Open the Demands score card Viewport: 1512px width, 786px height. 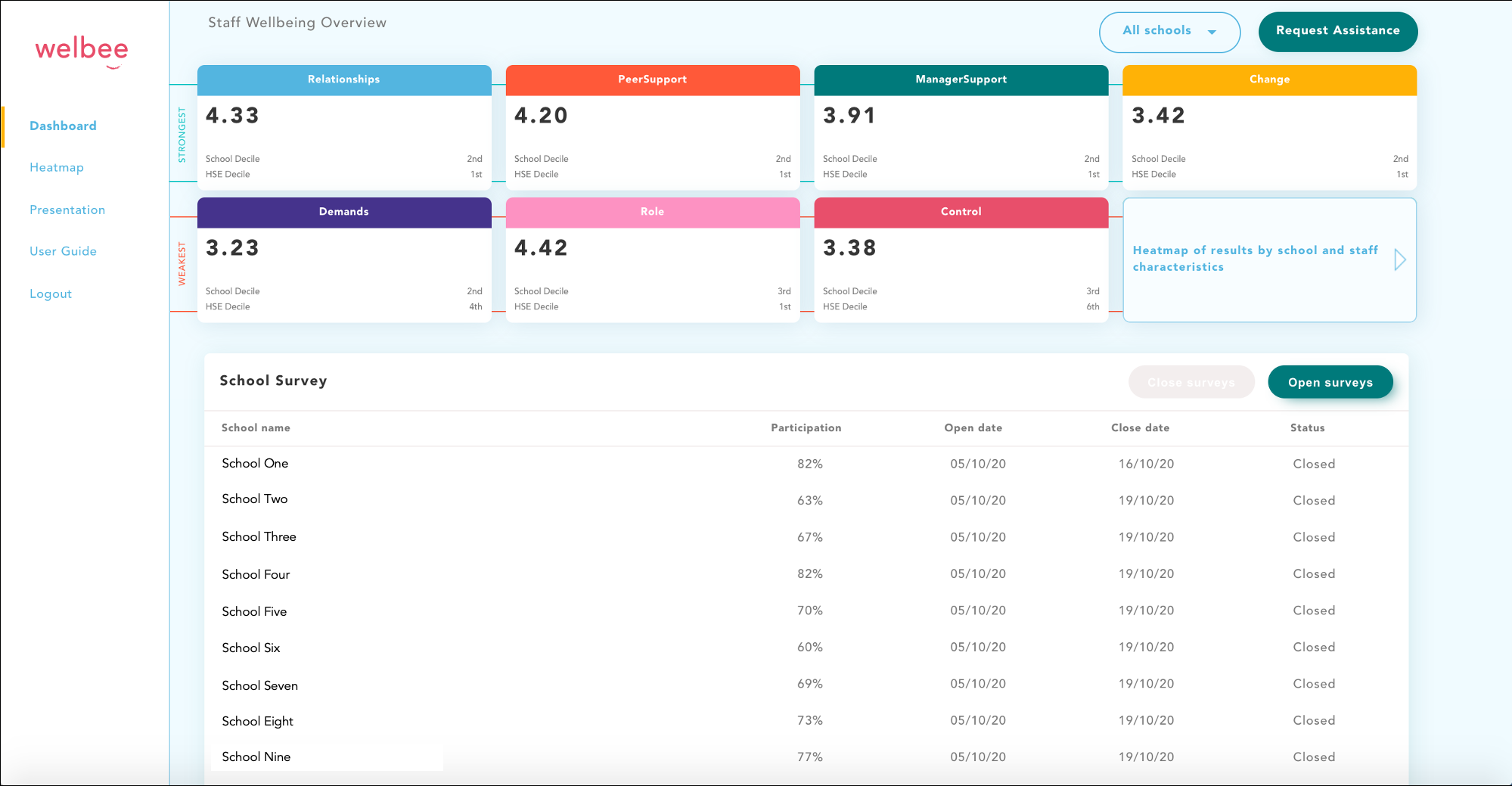344,261
